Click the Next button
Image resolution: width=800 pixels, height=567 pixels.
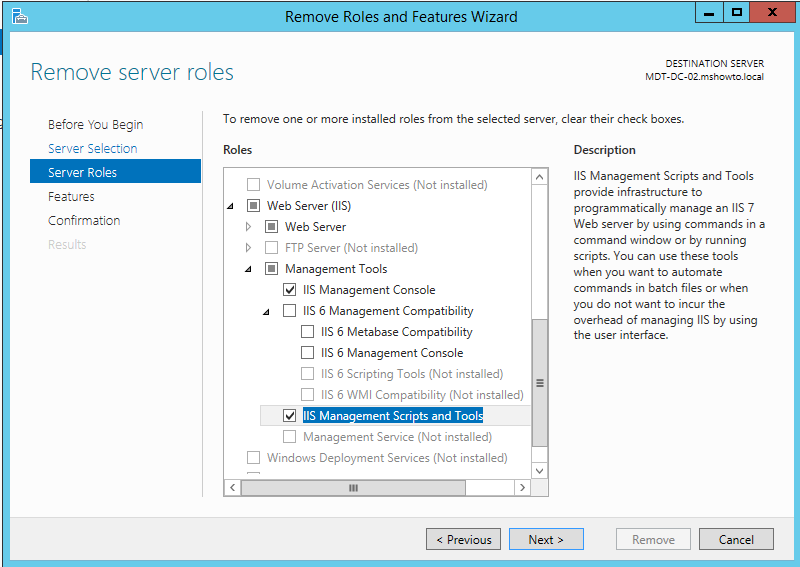[x=546, y=539]
